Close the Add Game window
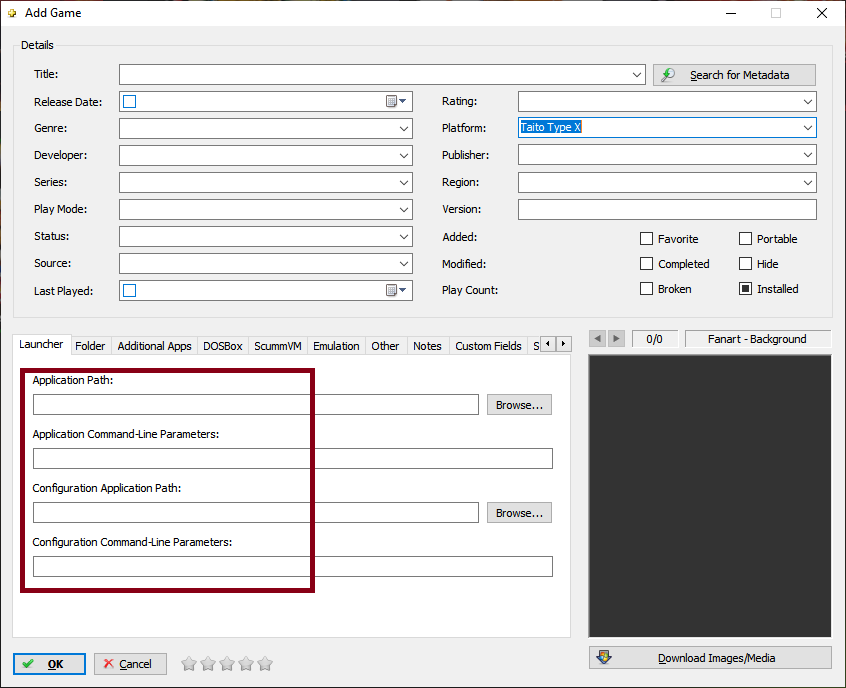Viewport: 846px width, 688px height. (822, 13)
